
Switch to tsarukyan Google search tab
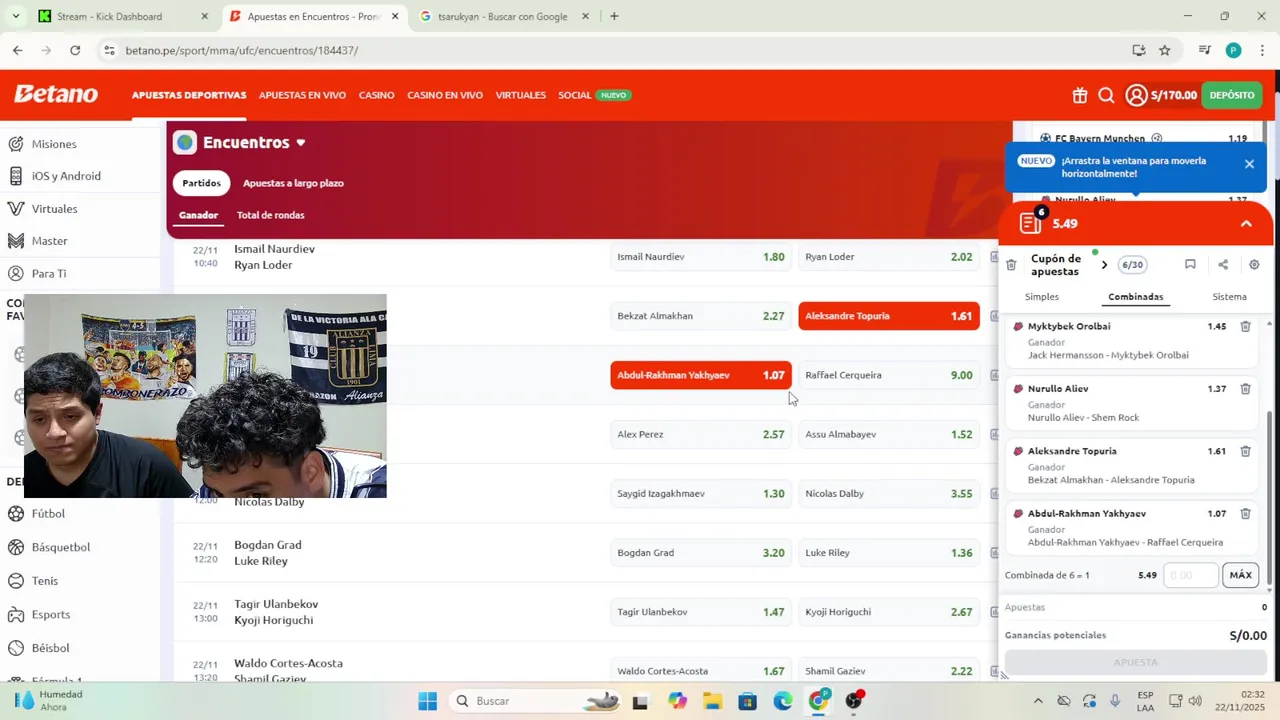click(x=503, y=16)
